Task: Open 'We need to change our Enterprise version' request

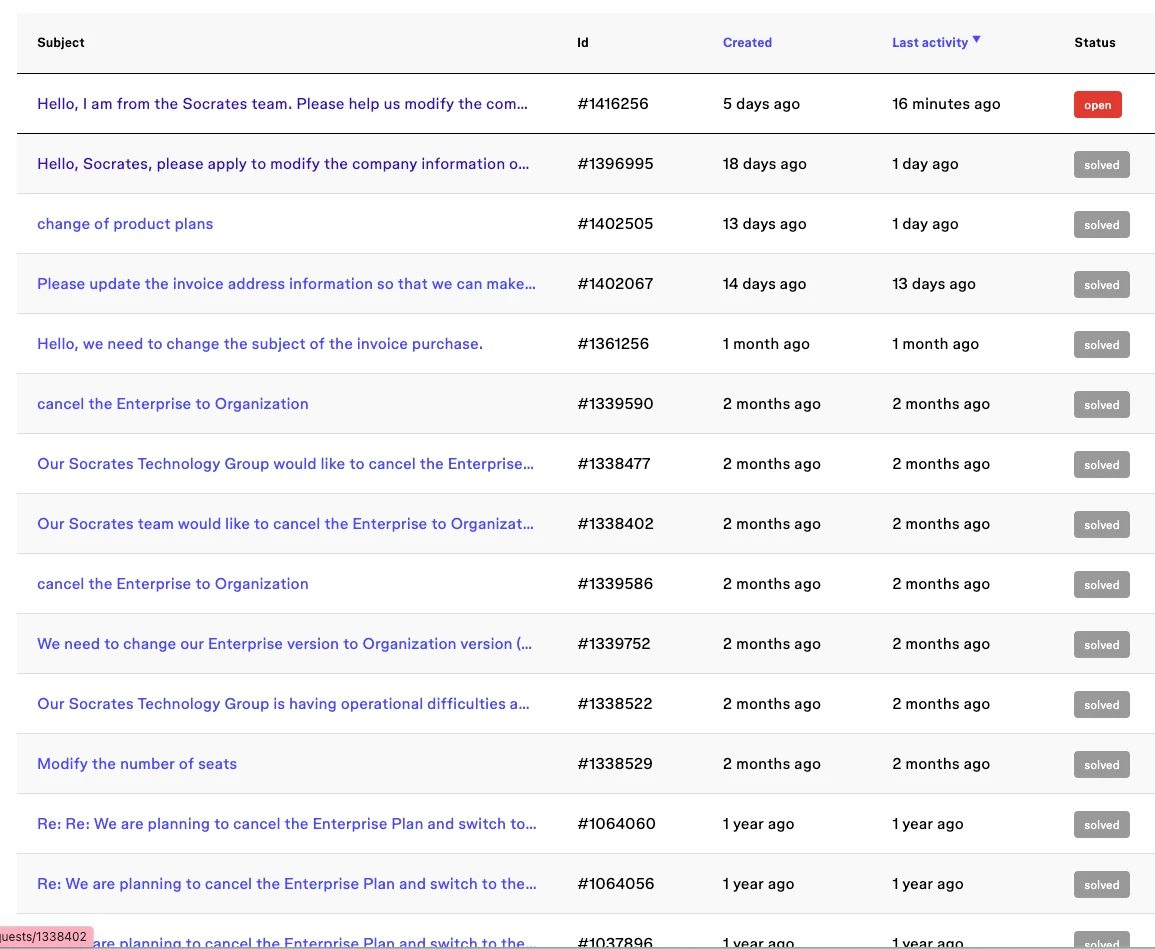Action: tap(284, 644)
